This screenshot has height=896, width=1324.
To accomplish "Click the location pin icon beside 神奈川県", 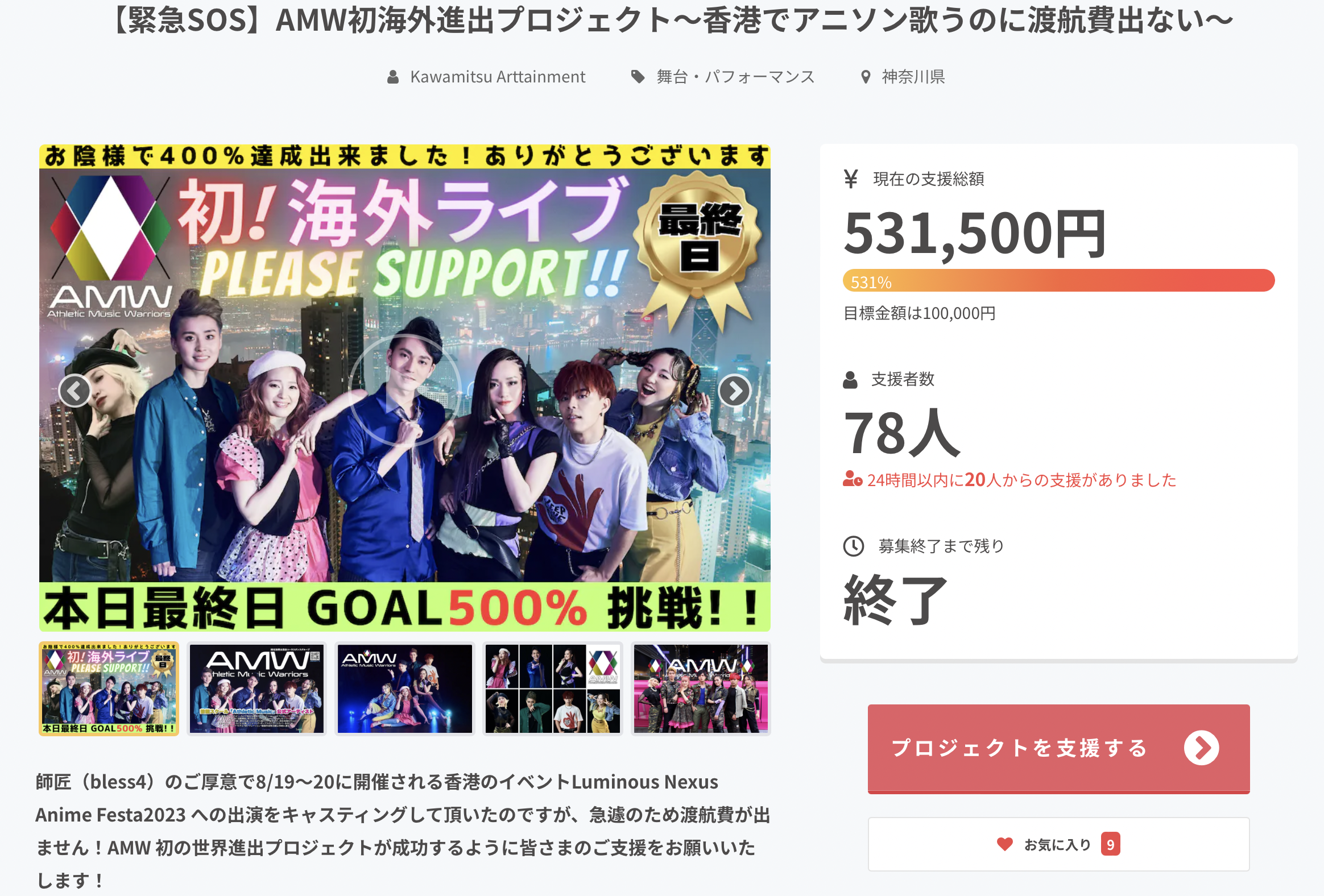I will [x=866, y=77].
